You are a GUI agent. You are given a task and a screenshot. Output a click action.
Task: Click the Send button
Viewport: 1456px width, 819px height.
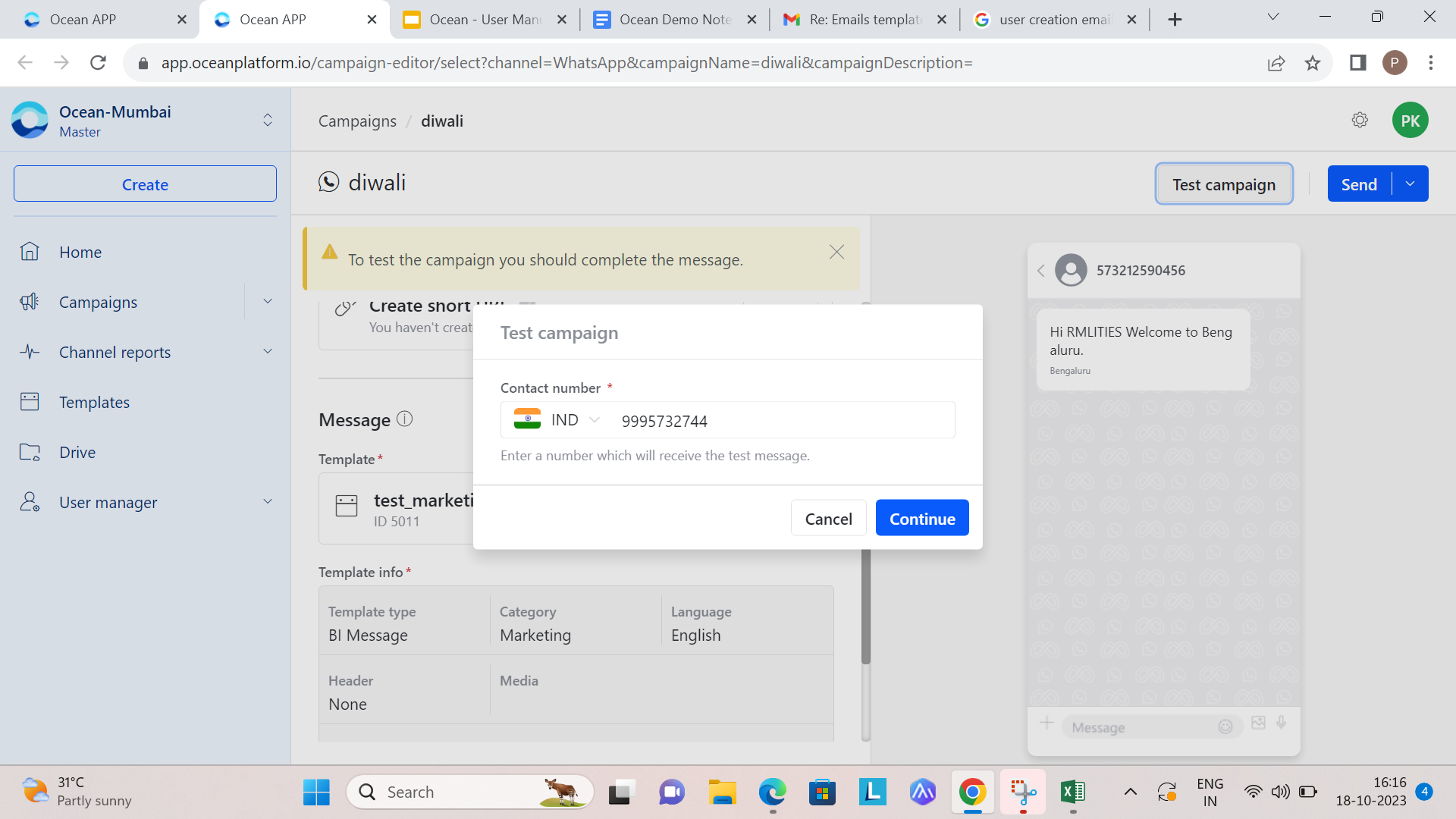1359,184
